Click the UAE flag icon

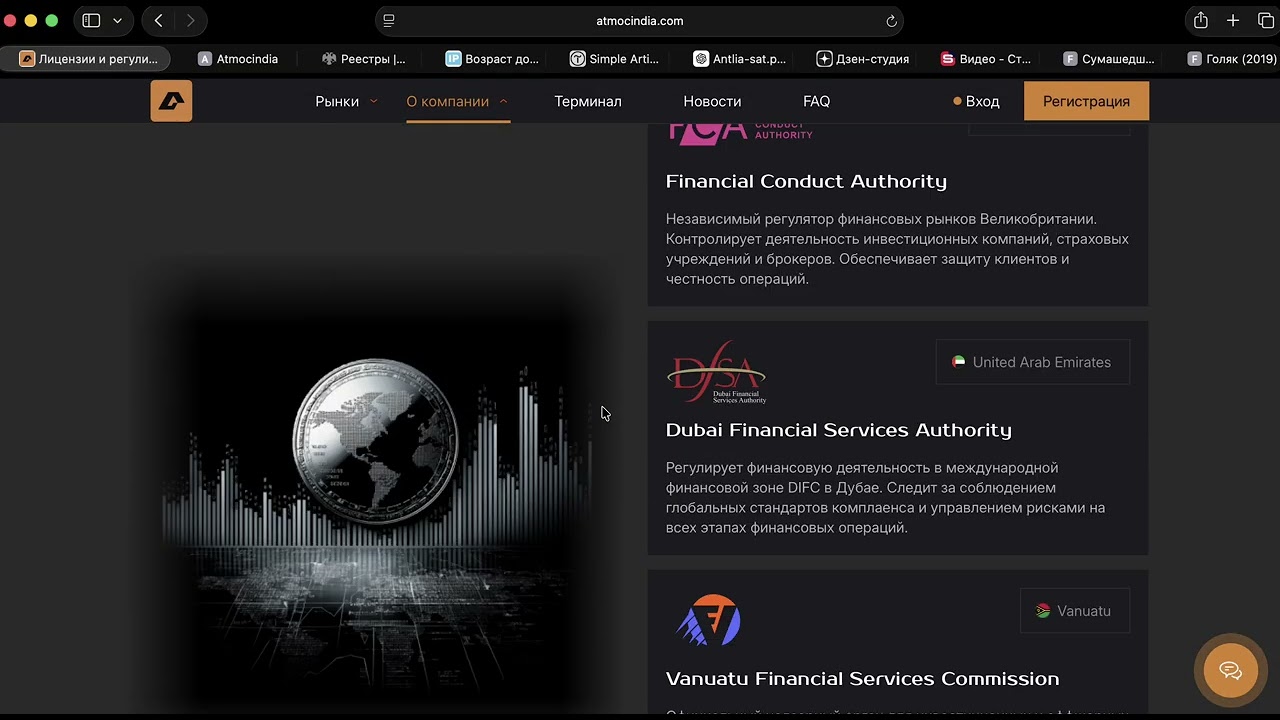click(x=959, y=362)
